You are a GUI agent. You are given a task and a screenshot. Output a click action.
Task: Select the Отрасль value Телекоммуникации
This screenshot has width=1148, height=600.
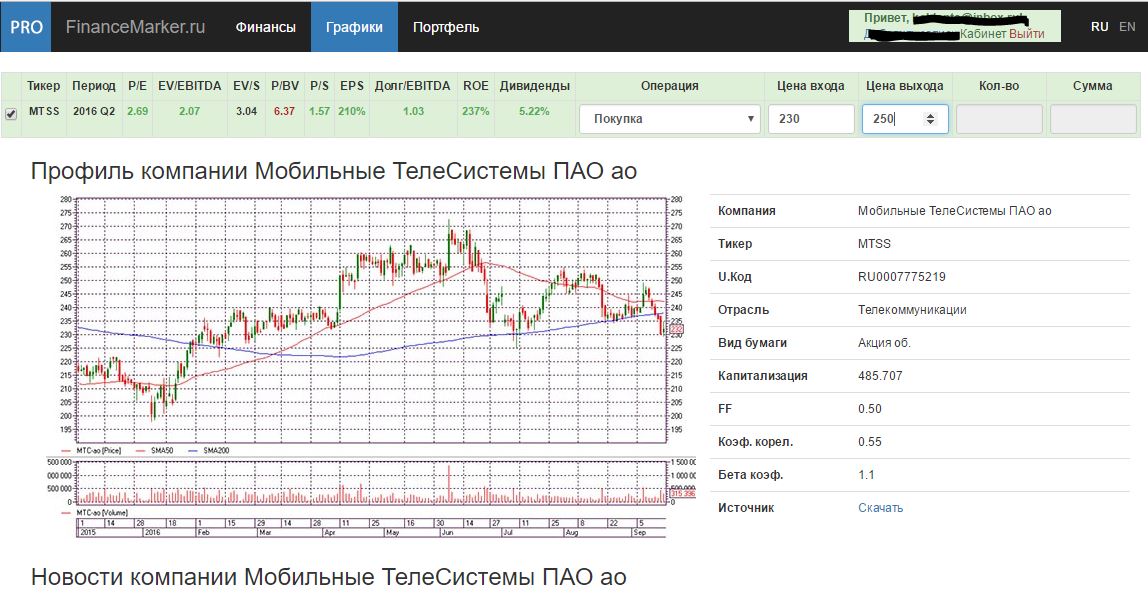point(912,310)
